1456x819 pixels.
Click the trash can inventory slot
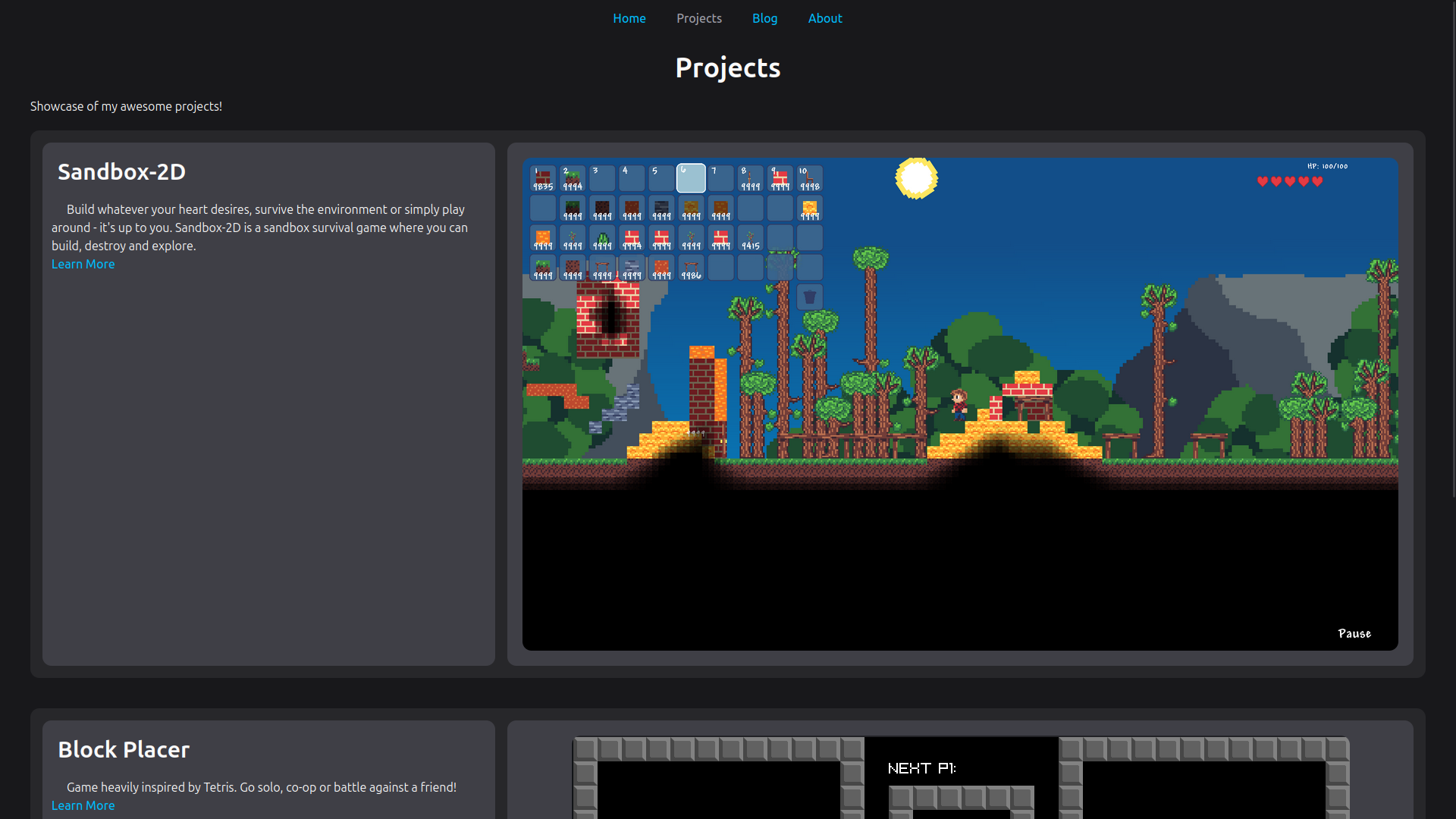[809, 297]
